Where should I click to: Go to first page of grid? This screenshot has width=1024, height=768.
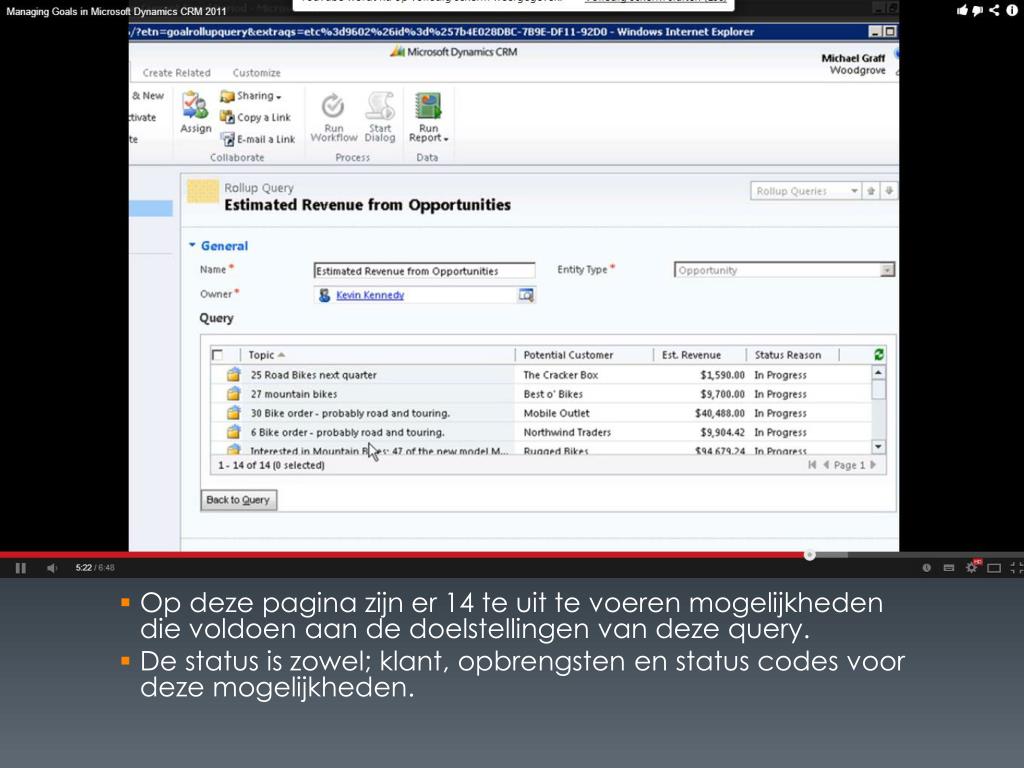point(812,465)
